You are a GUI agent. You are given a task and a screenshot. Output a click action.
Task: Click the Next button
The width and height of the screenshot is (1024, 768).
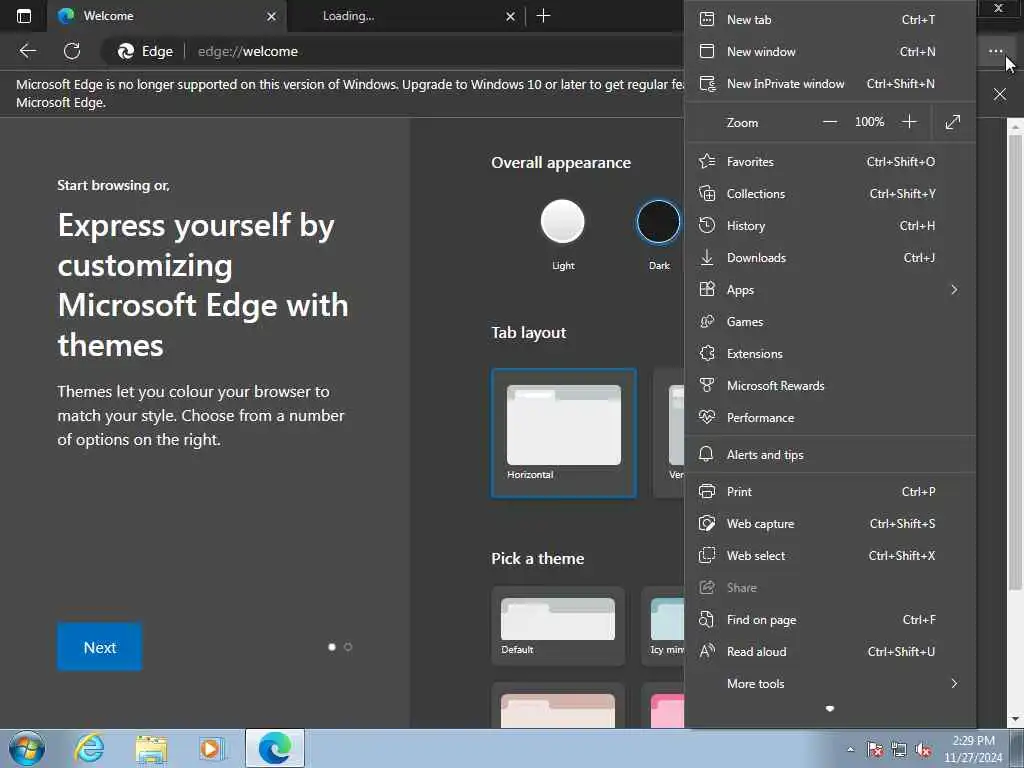[99, 647]
